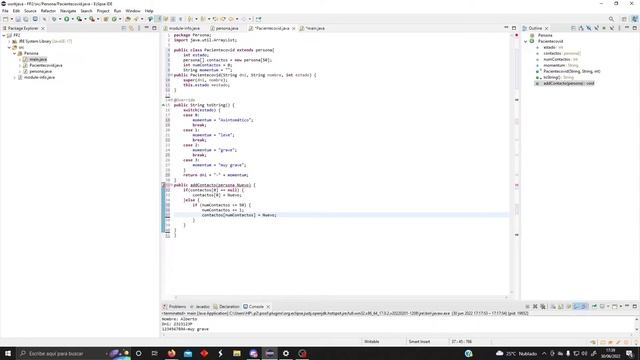
Task: Collapse the Pacientecovid class in Outline
Action: click(526, 41)
